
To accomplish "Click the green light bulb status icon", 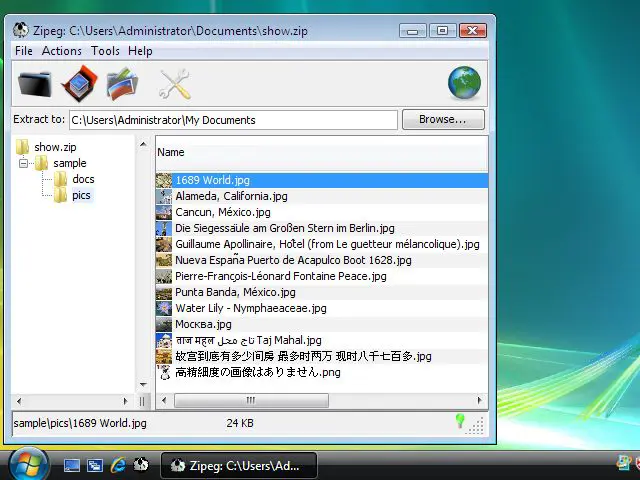I will coord(460,421).
